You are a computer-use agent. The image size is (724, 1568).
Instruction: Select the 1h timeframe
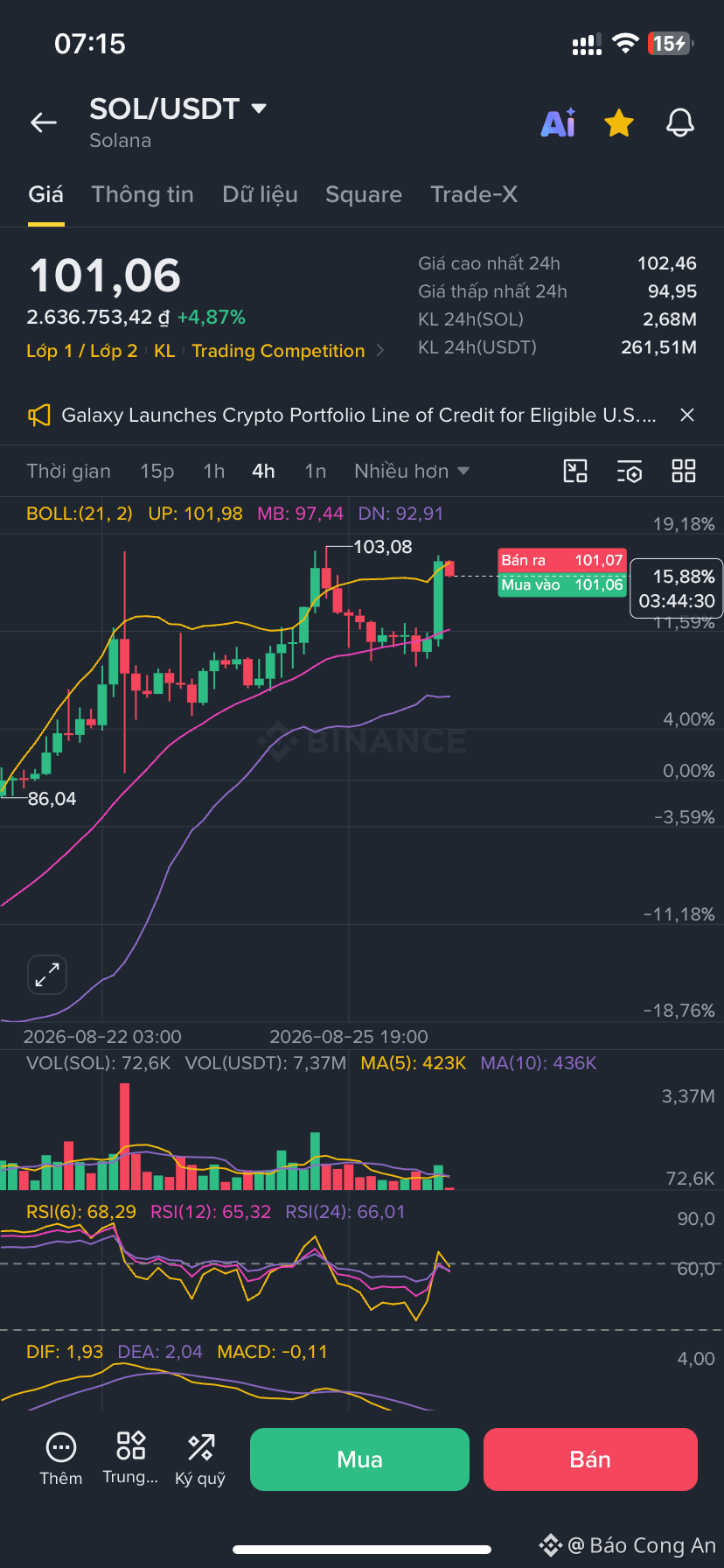214,472
